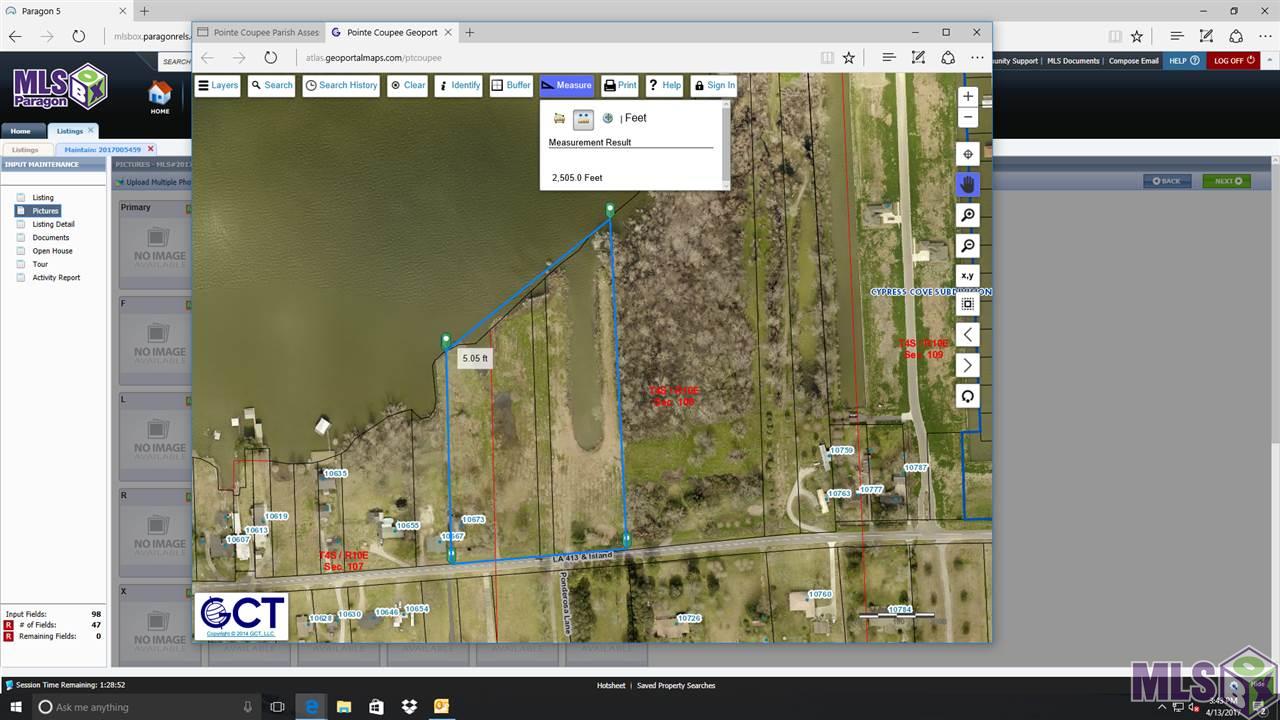The height and width of the screenshot is (720, 1280).
Task: Refresh map with circular arrow tool
Action: point(967,396)
